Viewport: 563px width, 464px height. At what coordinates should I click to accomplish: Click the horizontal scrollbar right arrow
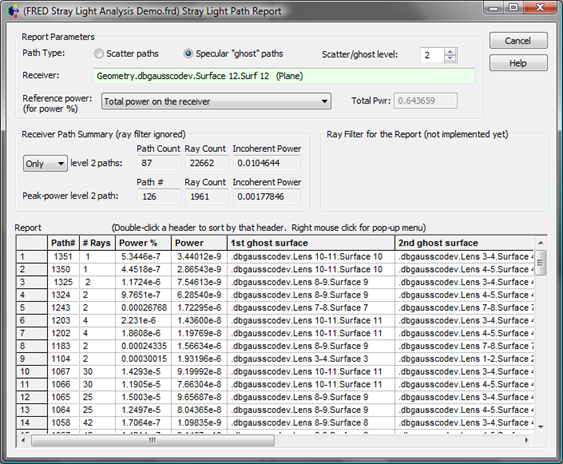click(526, 440)
